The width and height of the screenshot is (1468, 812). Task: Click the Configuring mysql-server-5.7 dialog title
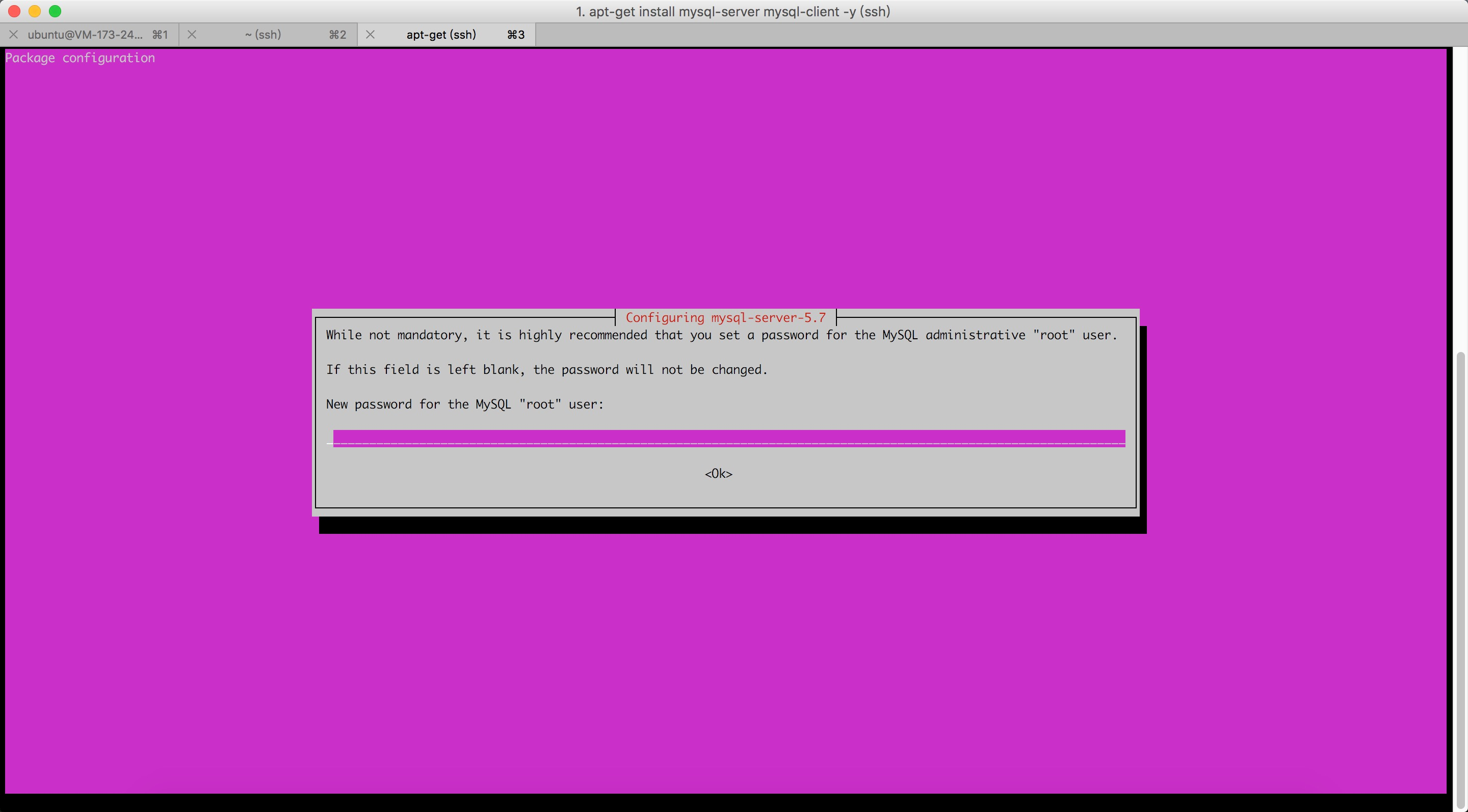(x=725, y=318)
